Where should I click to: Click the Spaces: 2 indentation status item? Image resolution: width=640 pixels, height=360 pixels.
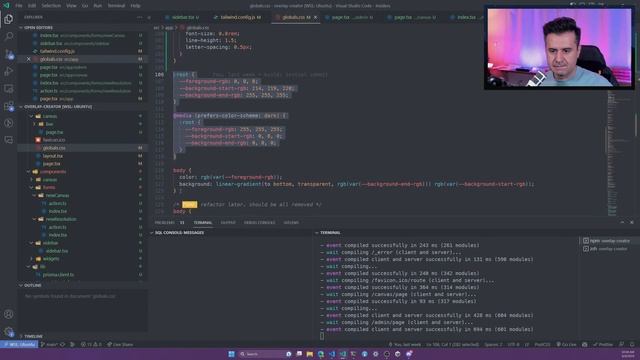493,344
